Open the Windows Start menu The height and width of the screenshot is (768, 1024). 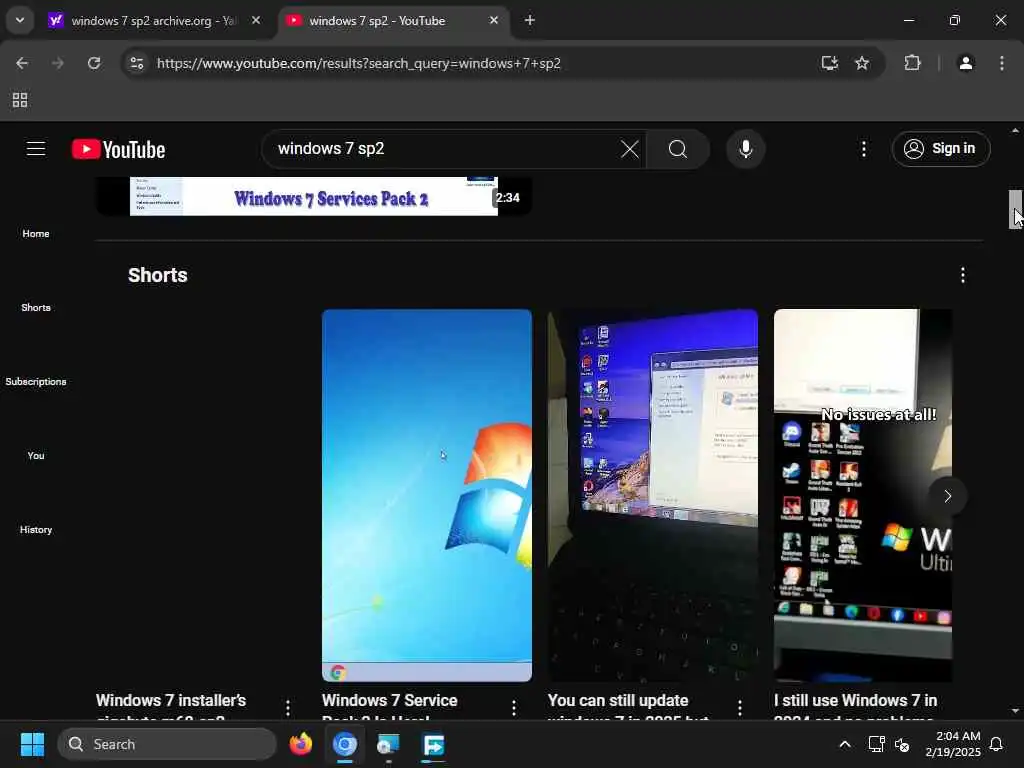[x=32, y=744]
